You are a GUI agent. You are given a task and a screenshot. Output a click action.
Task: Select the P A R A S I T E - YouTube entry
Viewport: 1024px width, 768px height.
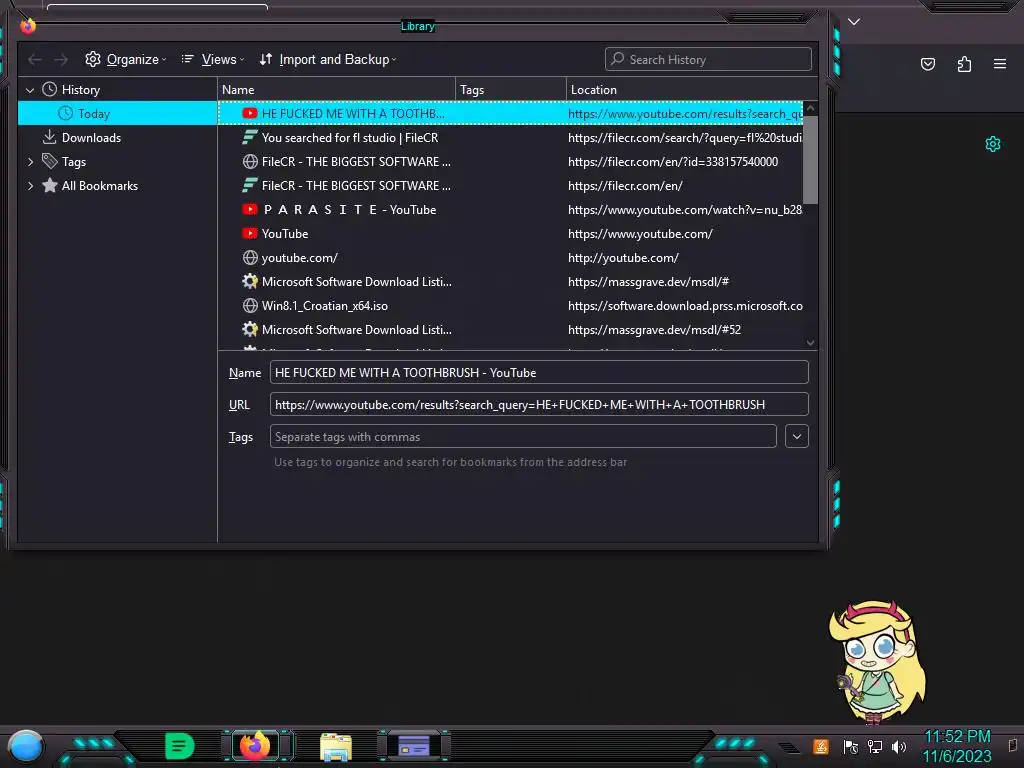tap(511, 210)
